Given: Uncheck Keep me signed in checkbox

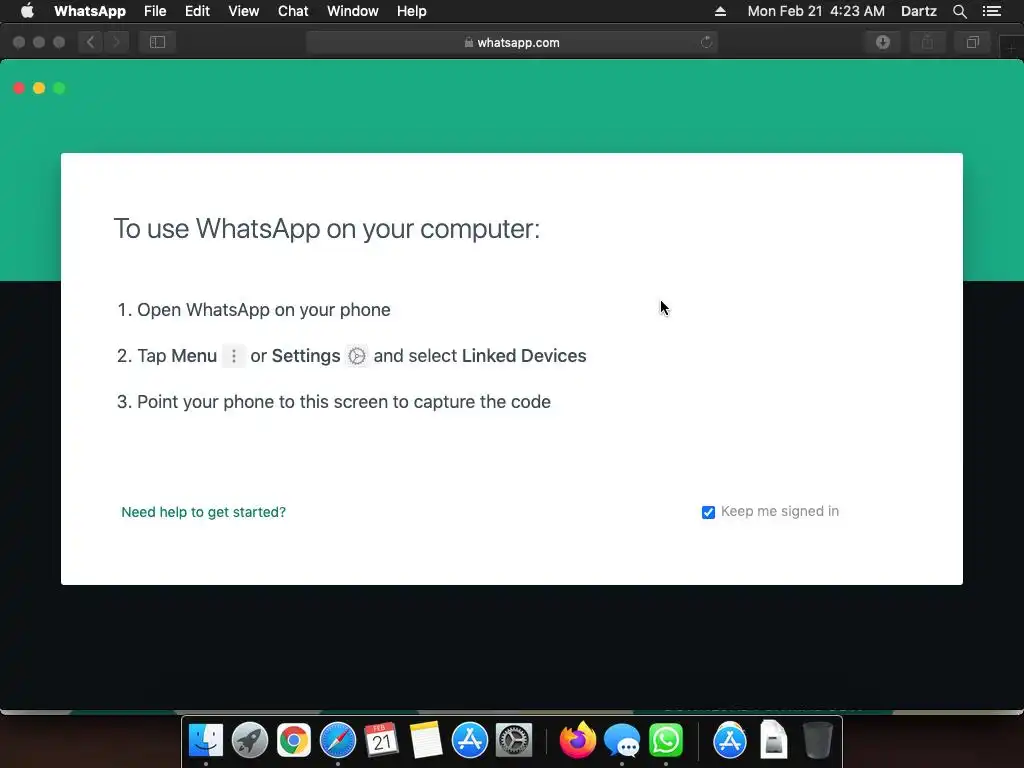Looking at the screenshot, I should pos(709,512).
